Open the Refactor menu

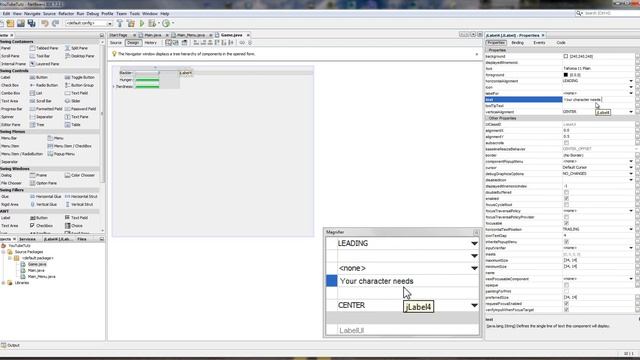pos(66,13)
